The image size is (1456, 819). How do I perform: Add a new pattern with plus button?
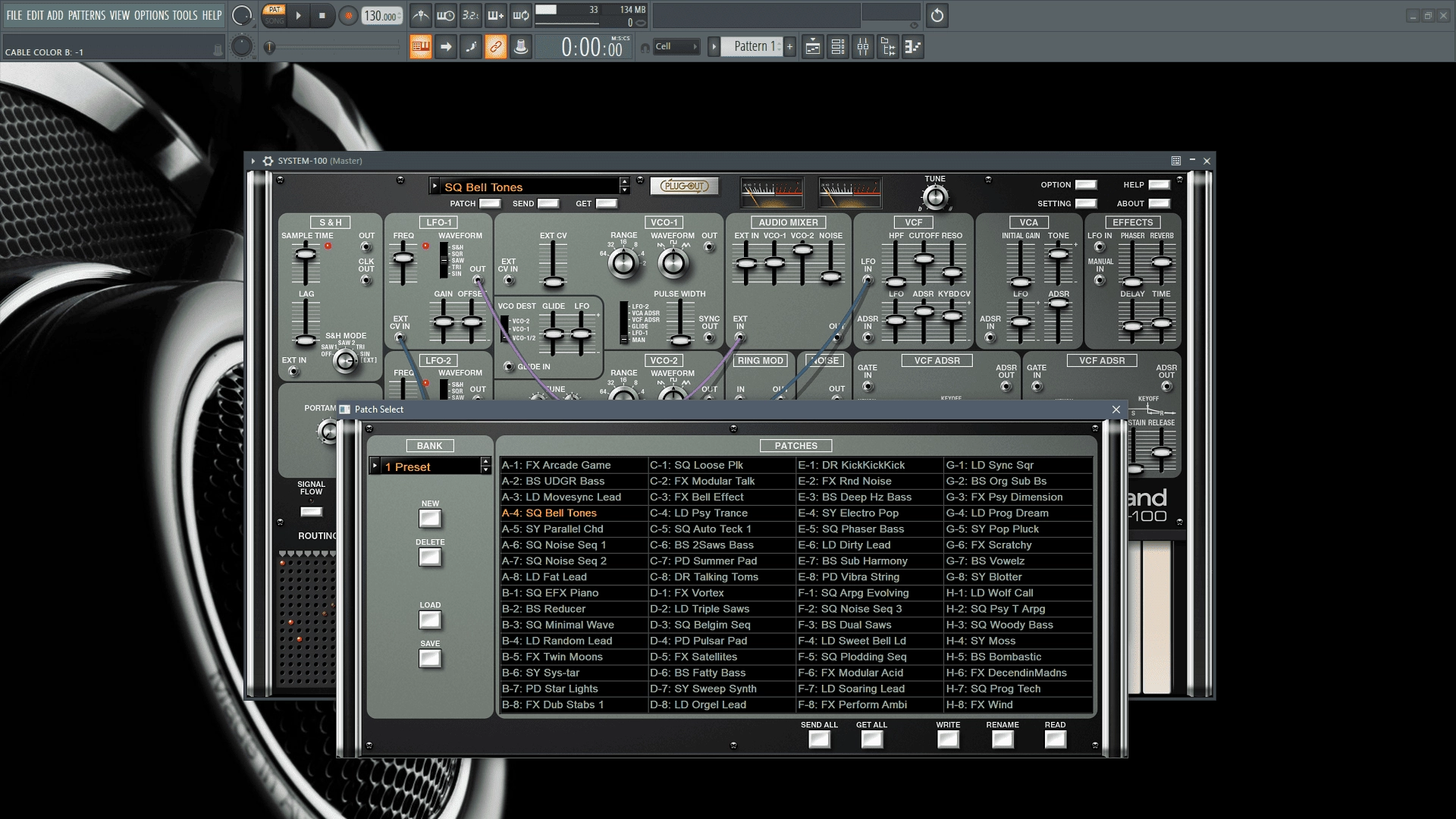coord(789,47)
